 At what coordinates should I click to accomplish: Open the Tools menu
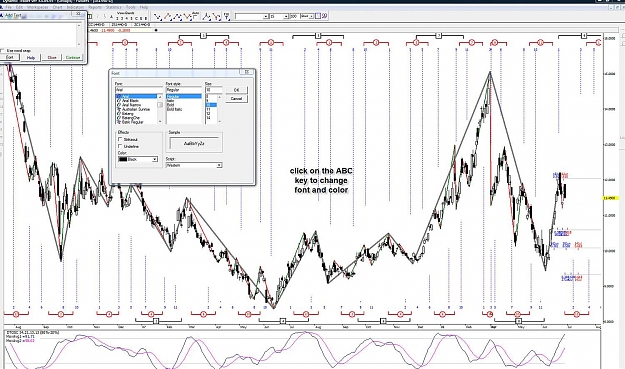(131, 8)
